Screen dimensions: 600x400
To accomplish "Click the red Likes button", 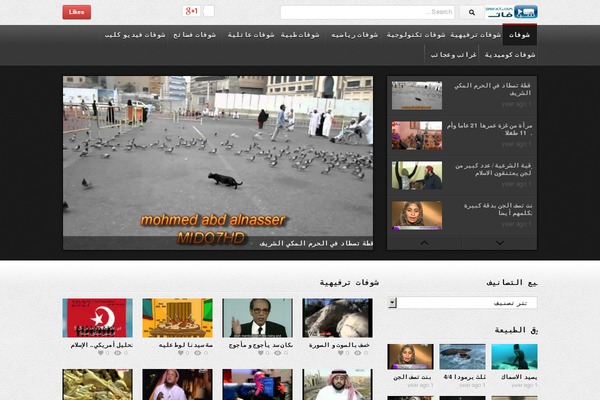I will tap(77, 12).
